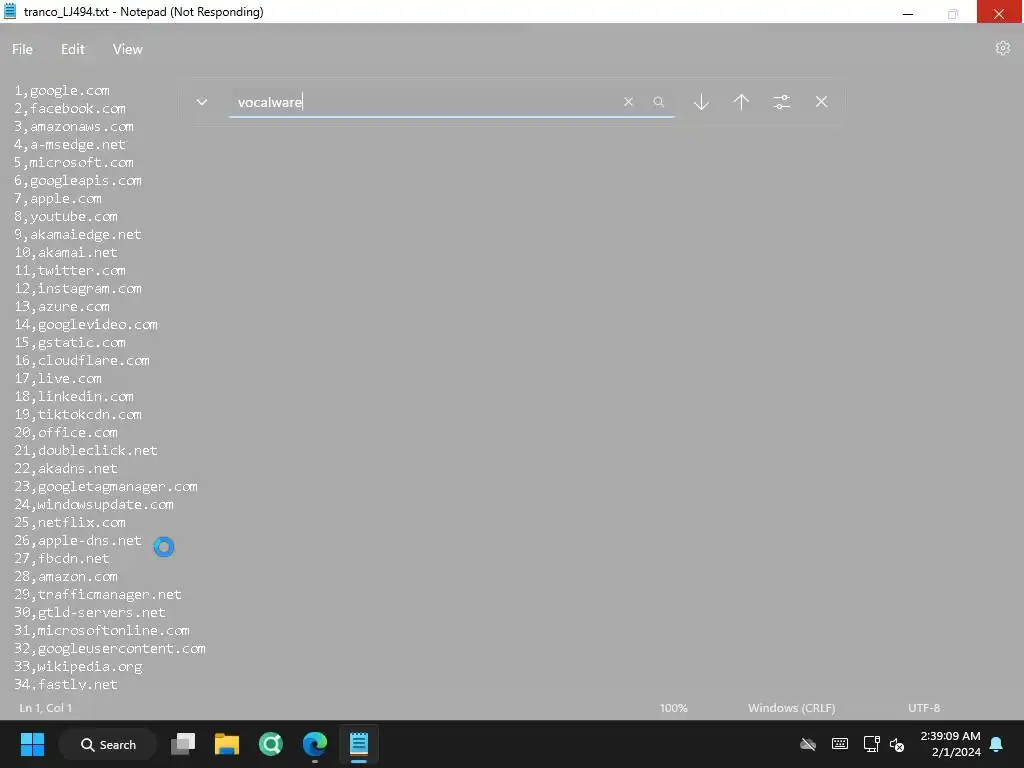Open the notification bell icon
Screen dimensions: 1024x768
pyautogui.click(x=997, y=744)
